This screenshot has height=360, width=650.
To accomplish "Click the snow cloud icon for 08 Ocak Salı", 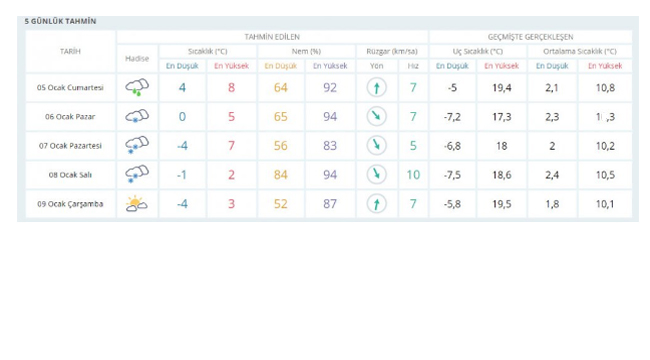I will 137,174.
